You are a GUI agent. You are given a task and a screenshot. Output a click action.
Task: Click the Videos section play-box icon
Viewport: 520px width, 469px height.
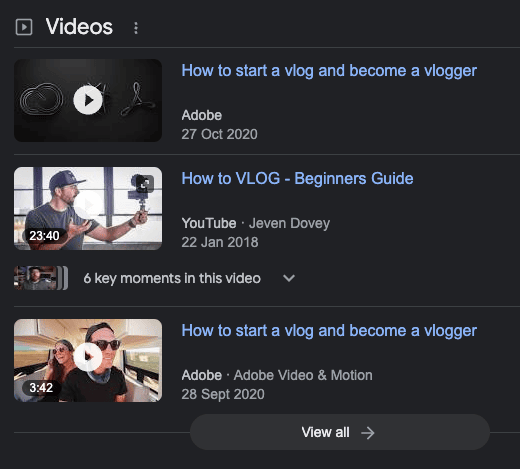(24, 27)
